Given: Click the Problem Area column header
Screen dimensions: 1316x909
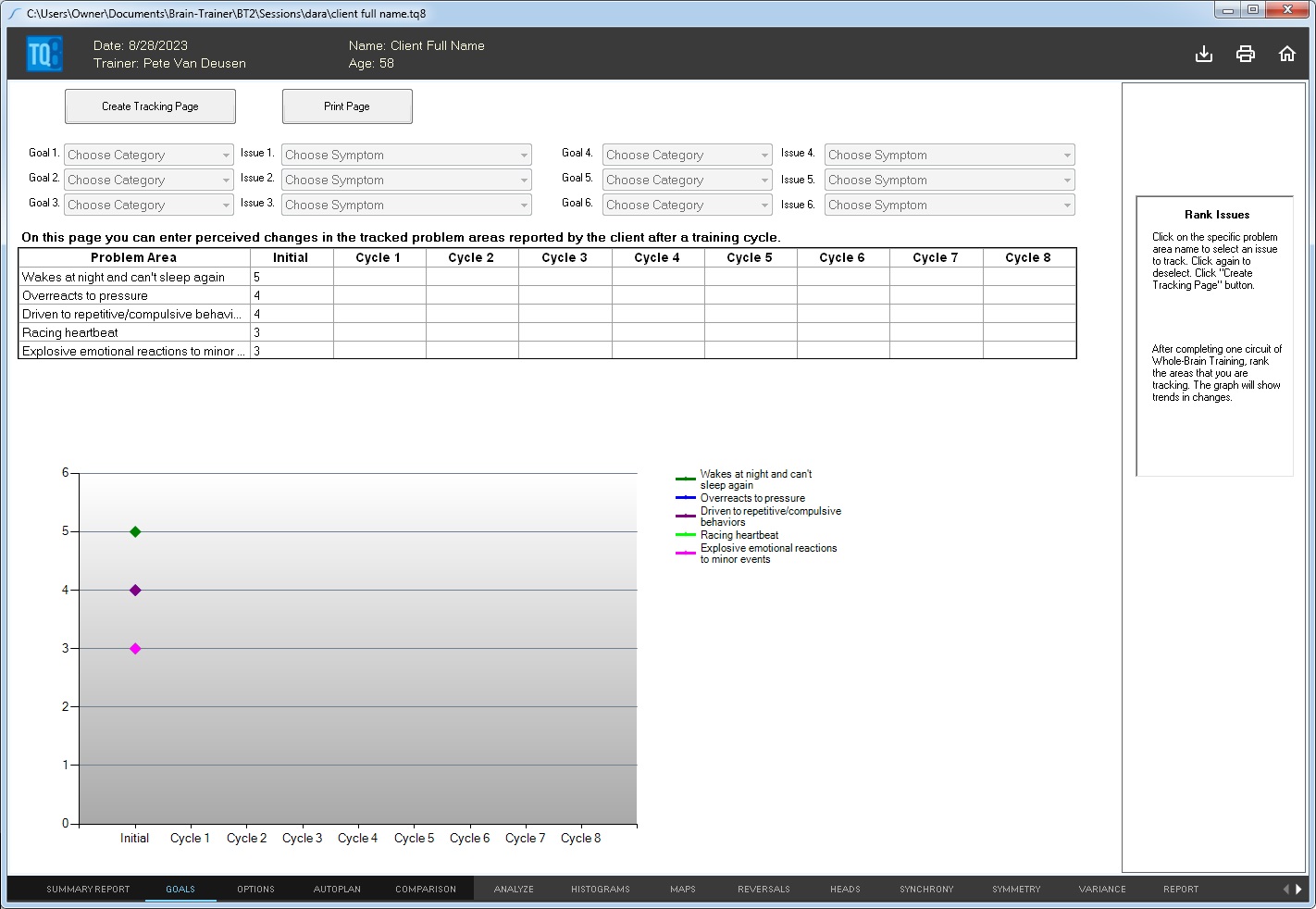Looking at the screenshot, I should coord(134,257).
